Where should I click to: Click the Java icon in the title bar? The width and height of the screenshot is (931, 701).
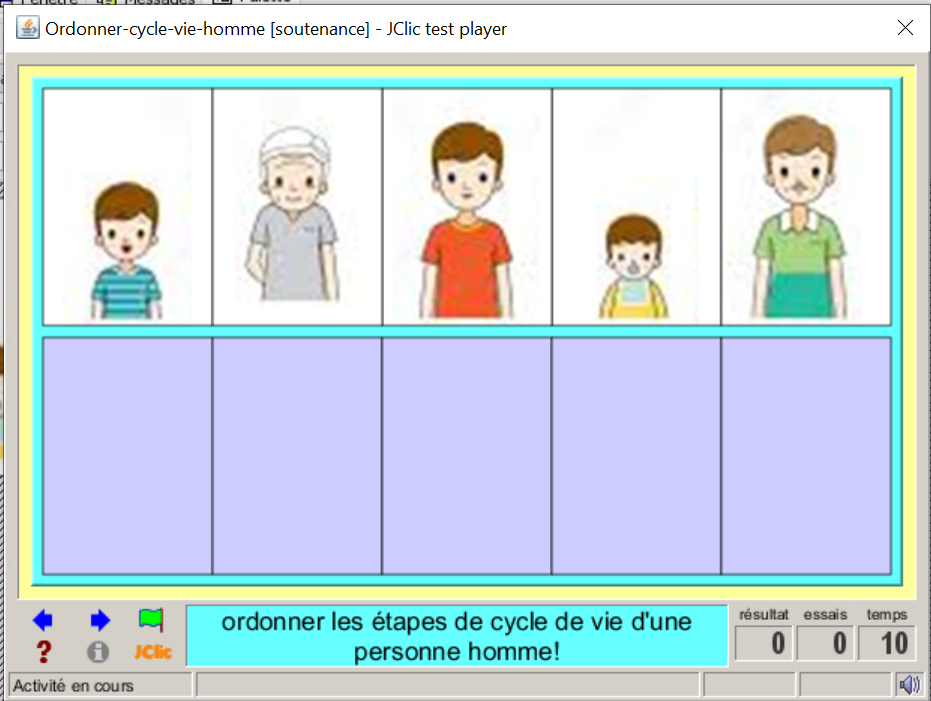click(x=27, y=28)
